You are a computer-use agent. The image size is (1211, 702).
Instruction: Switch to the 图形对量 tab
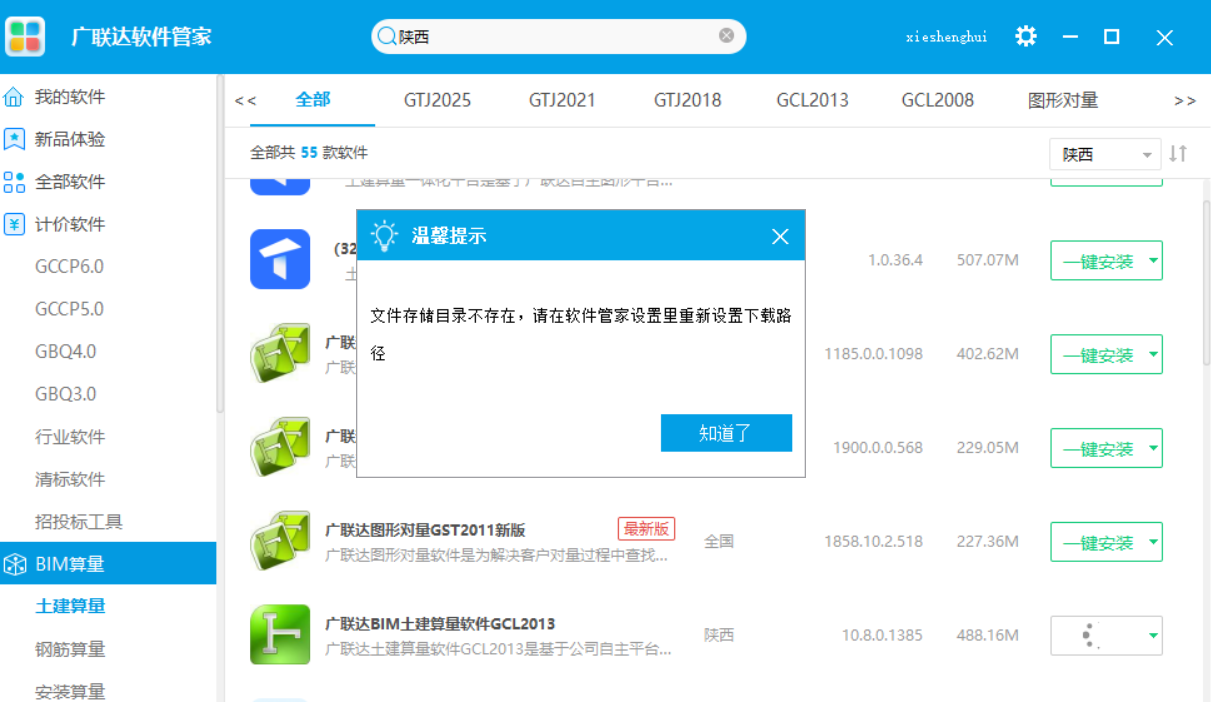tap(1063, 100)
